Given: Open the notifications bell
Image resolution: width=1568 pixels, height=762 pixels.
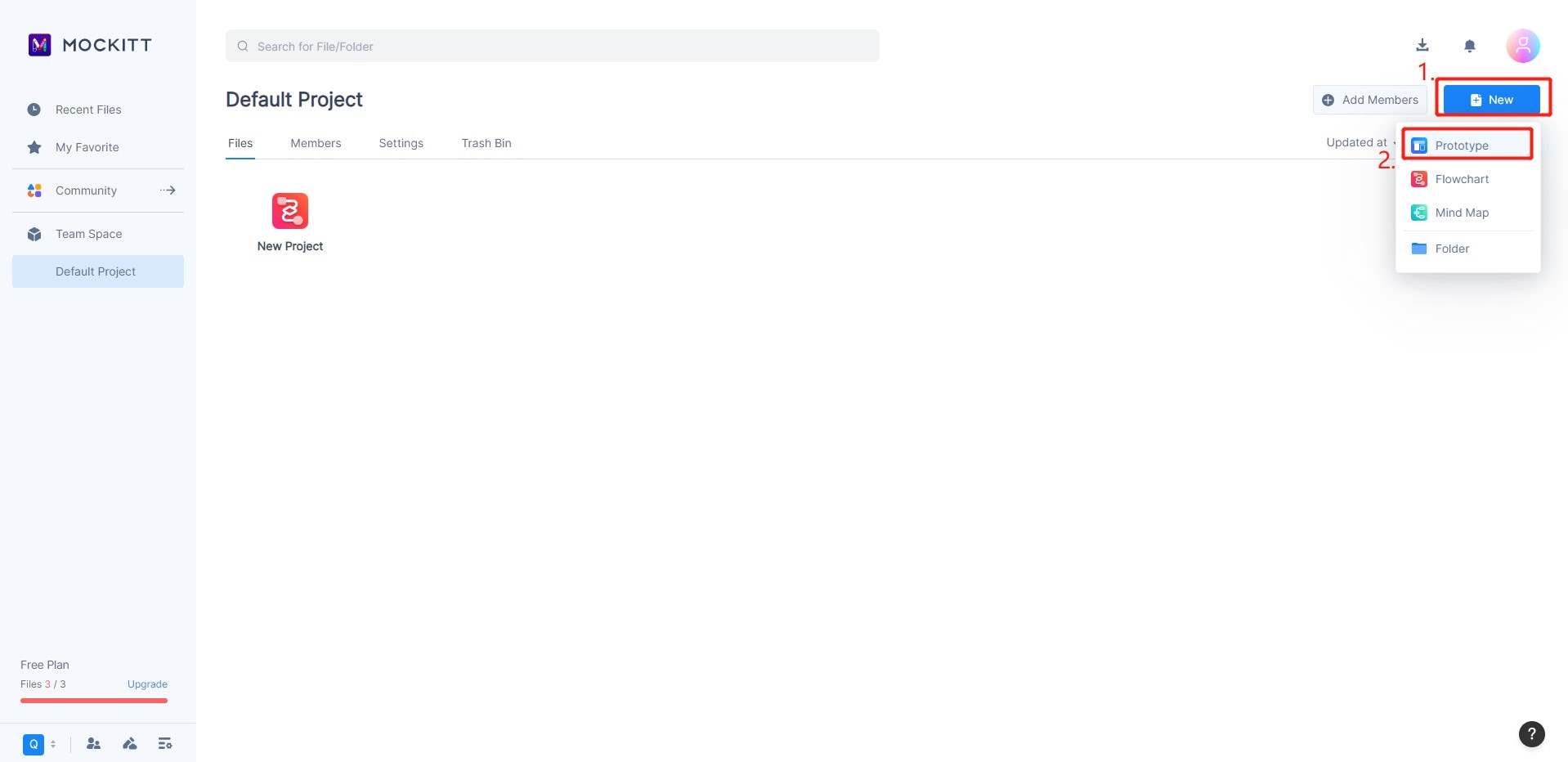Looking at the screenshot, I should pos(1470,46).
